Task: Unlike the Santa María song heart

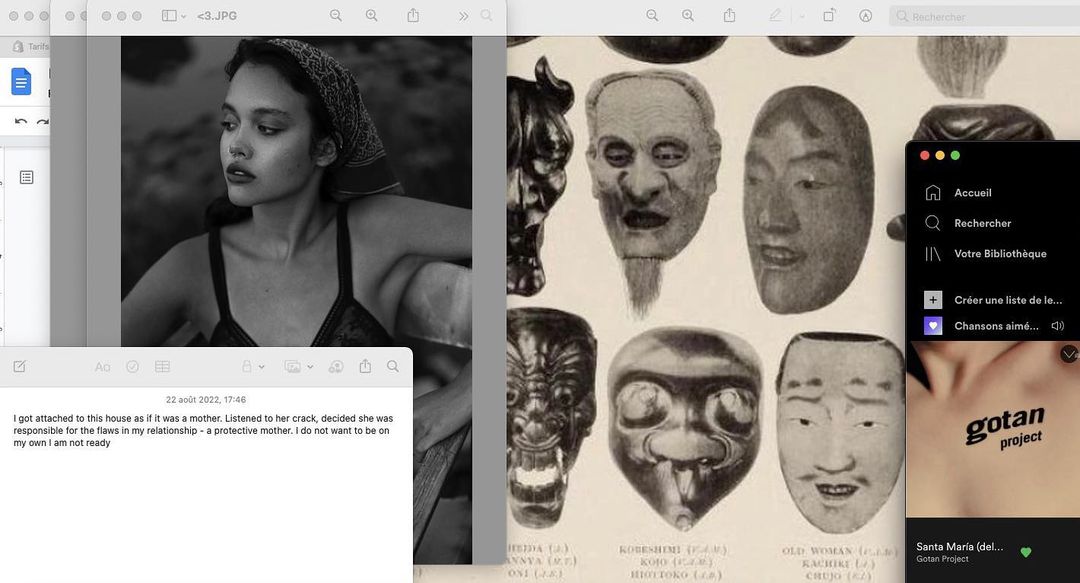Action: [1025, 552]
